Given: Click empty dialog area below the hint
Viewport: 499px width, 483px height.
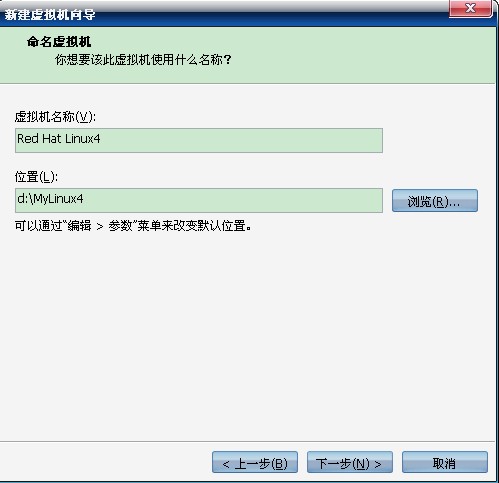Looking at the screenshot, I should click(x=247, y=333).
